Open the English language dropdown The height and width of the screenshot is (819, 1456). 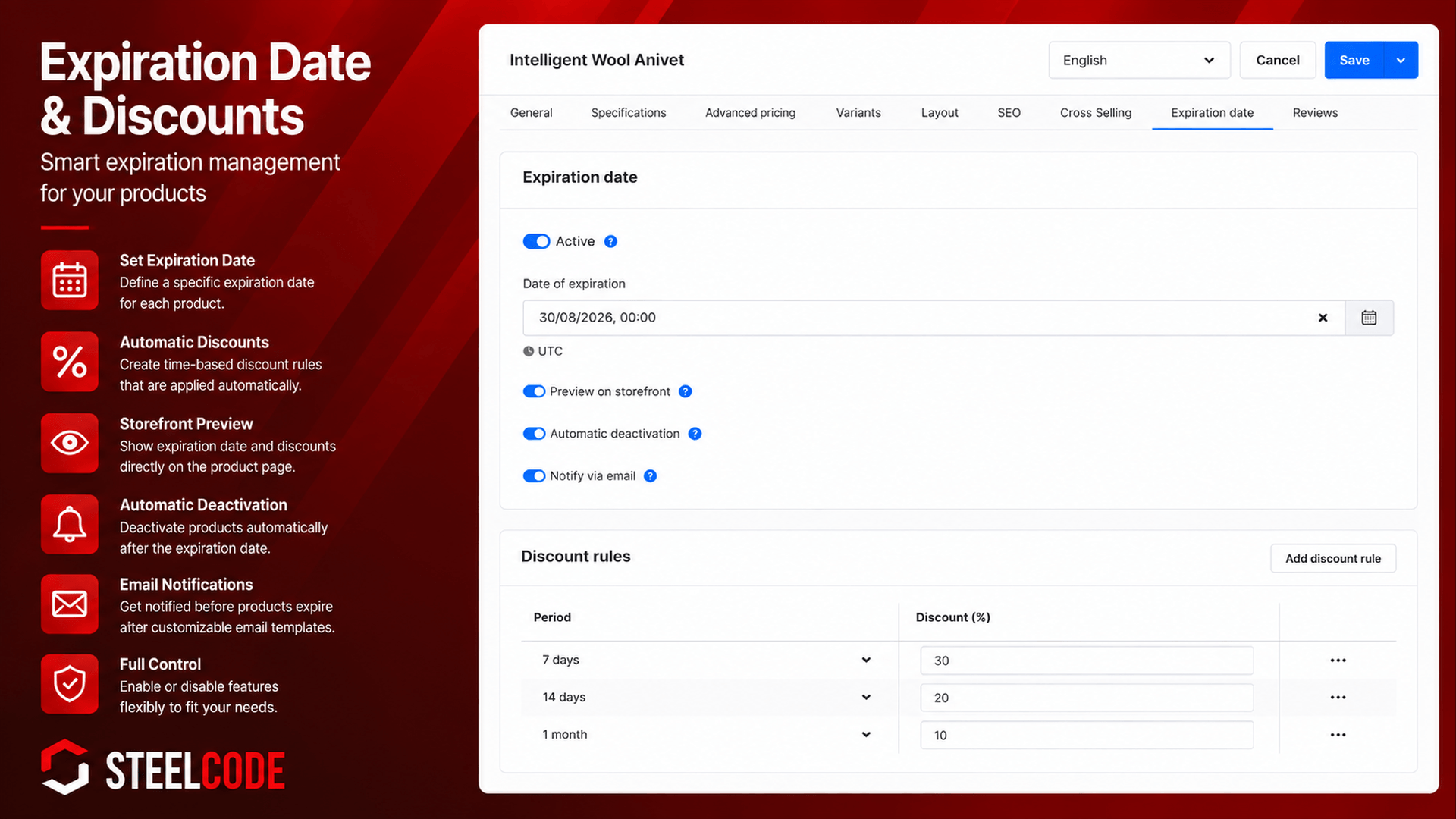(x=1139, y=61)
